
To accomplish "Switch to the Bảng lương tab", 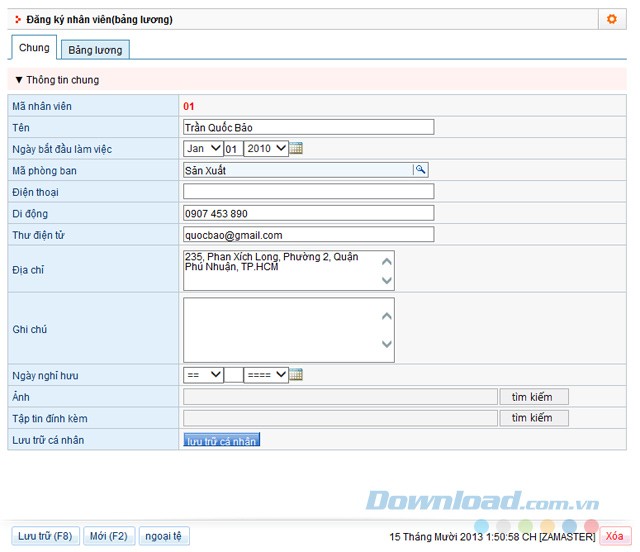I will (95, 50).
